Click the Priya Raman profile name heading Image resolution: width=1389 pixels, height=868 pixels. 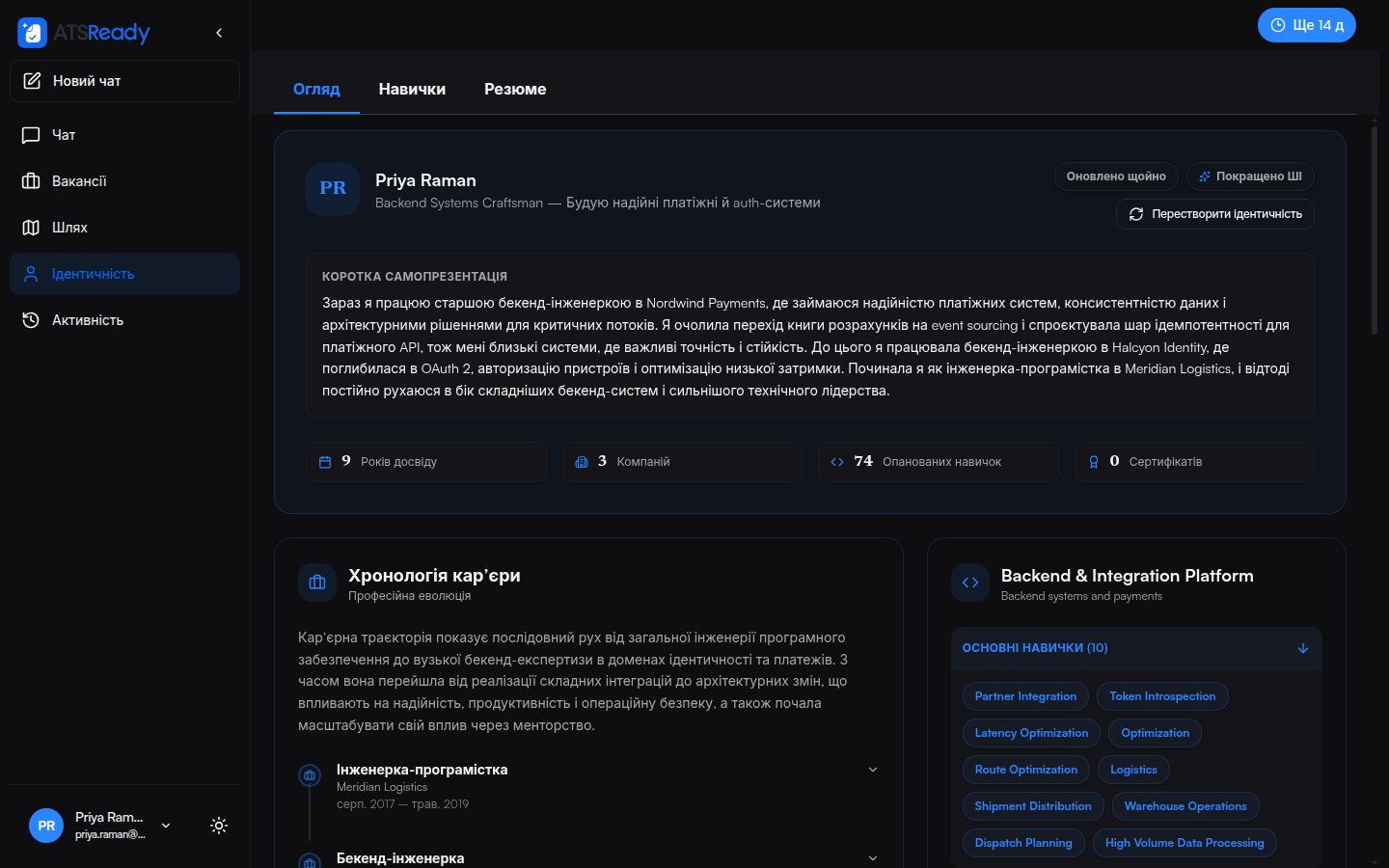click(425, 180)
